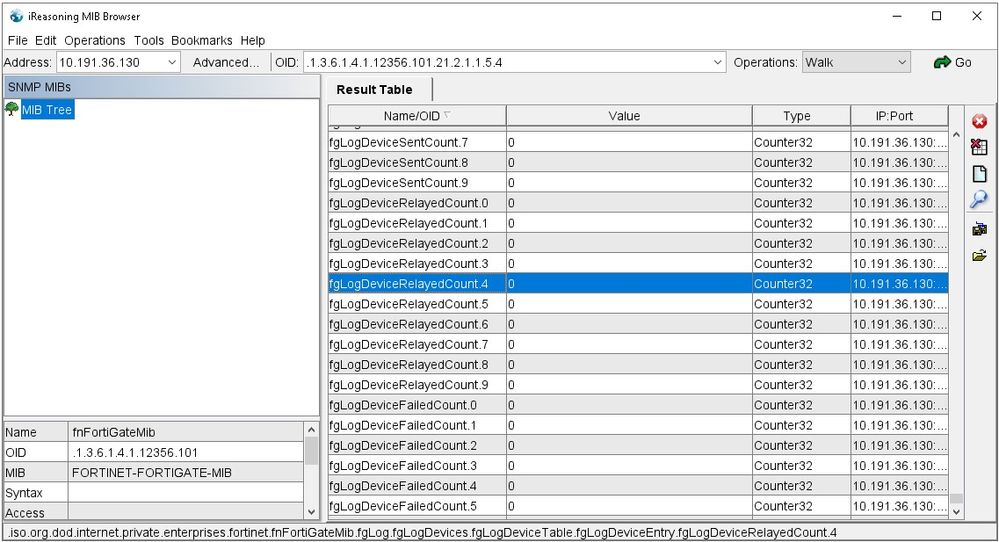This screenshot has width=999, height=542.
Task: Select highlighted row fgLogDeviceRelayedCount.4
Action: point(638,283)
